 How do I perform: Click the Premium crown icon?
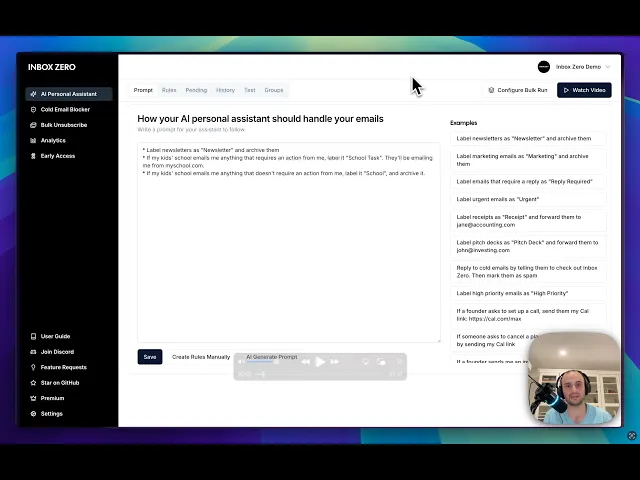tap(33, 398)
